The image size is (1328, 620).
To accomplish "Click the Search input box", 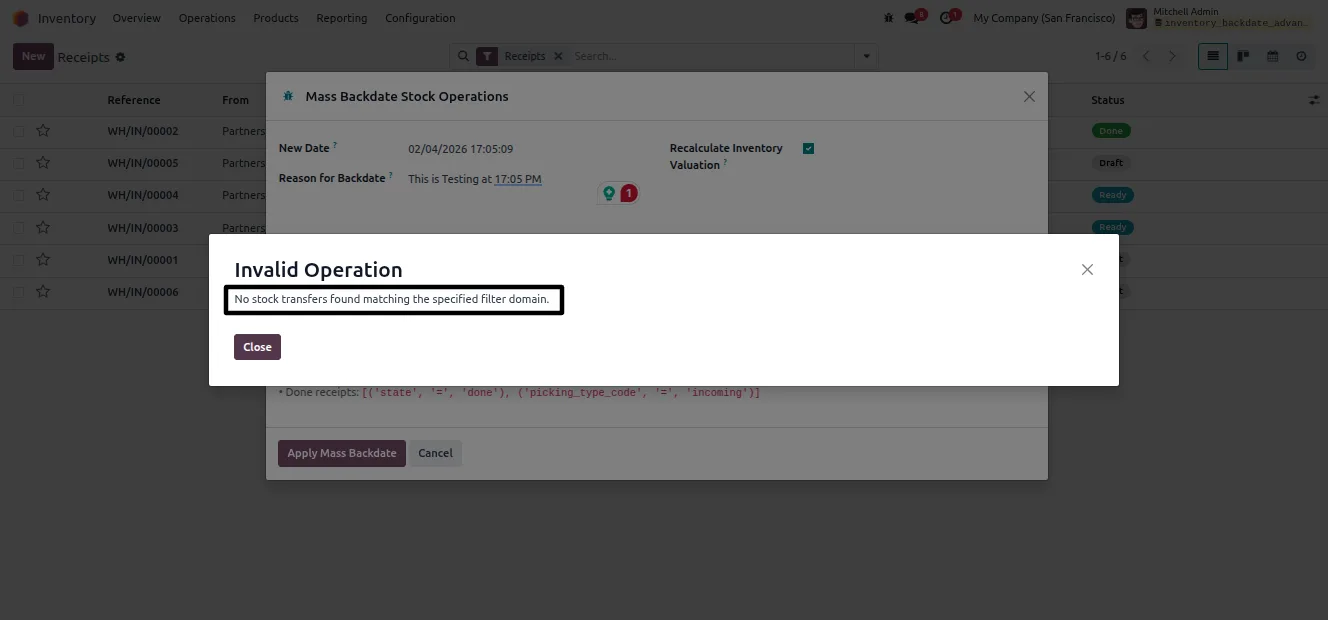I will 711,57.
